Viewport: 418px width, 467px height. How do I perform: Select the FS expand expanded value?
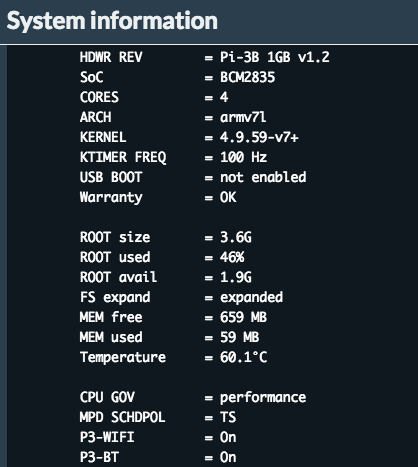pyautogui.click(x=251, y=297)
